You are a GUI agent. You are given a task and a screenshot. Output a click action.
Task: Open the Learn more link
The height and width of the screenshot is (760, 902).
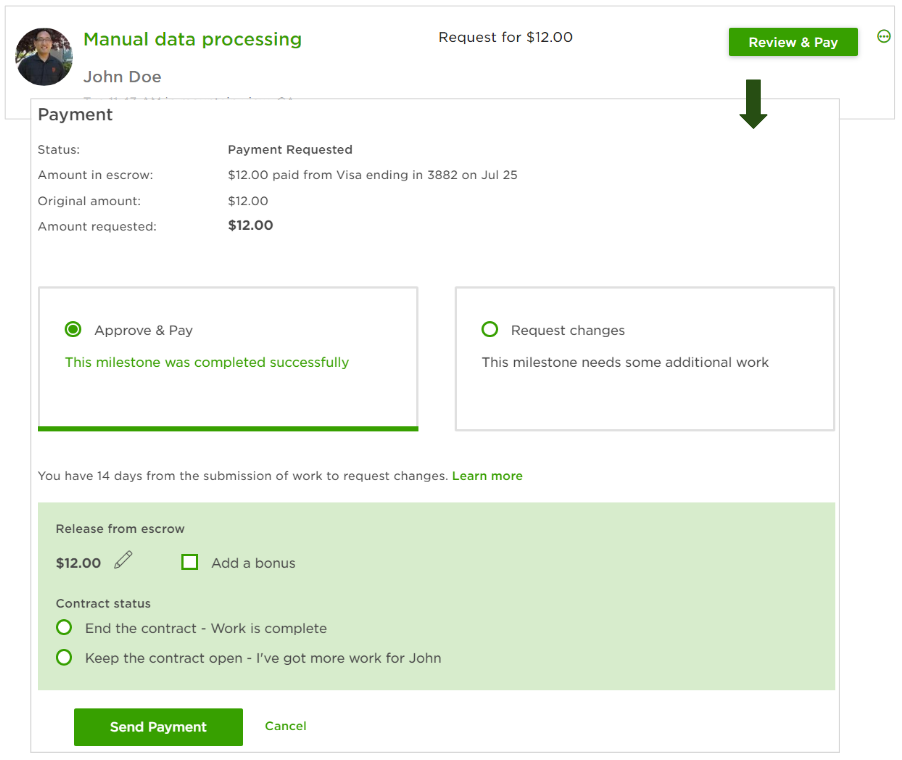pyautogui.click(x=487, y=476)
